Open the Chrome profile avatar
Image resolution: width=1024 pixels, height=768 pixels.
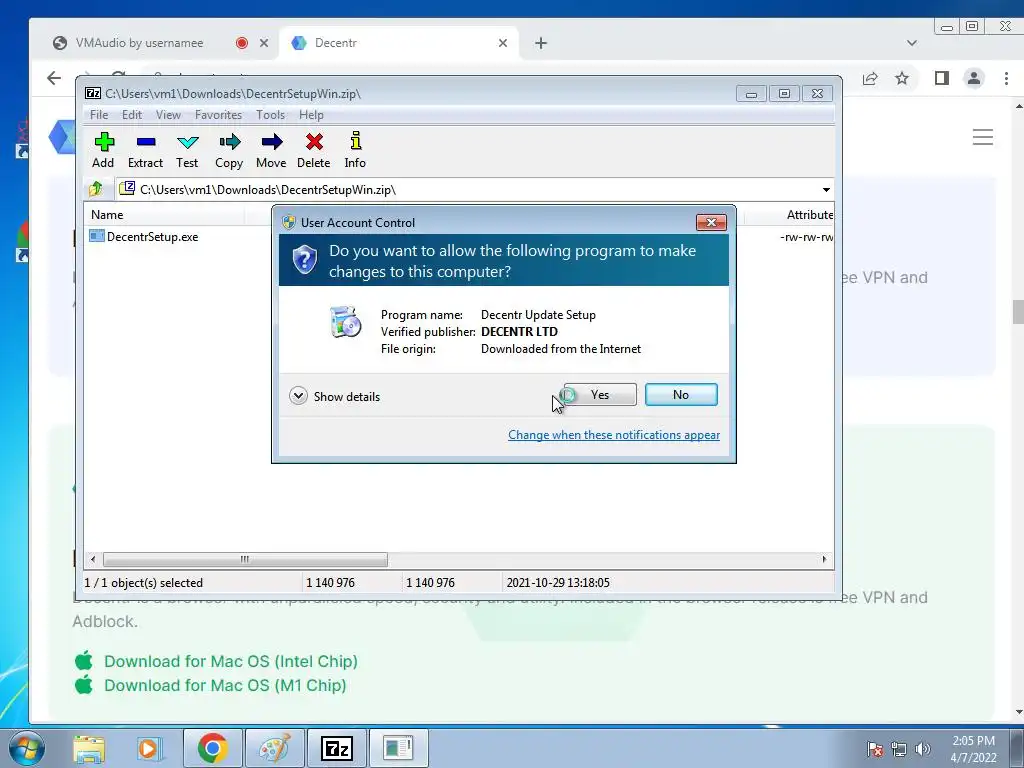tap(974, 78)
